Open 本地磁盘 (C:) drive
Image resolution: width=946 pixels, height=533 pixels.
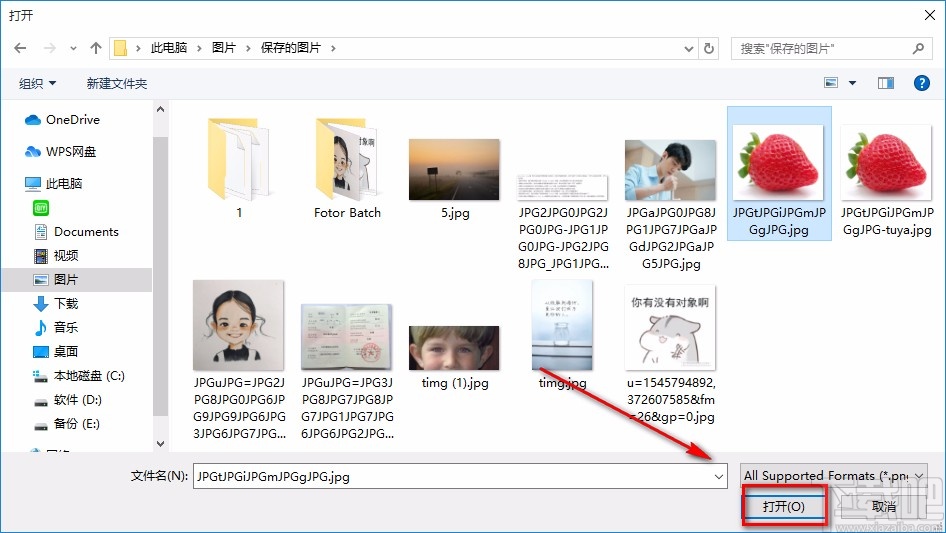point(78,375)
